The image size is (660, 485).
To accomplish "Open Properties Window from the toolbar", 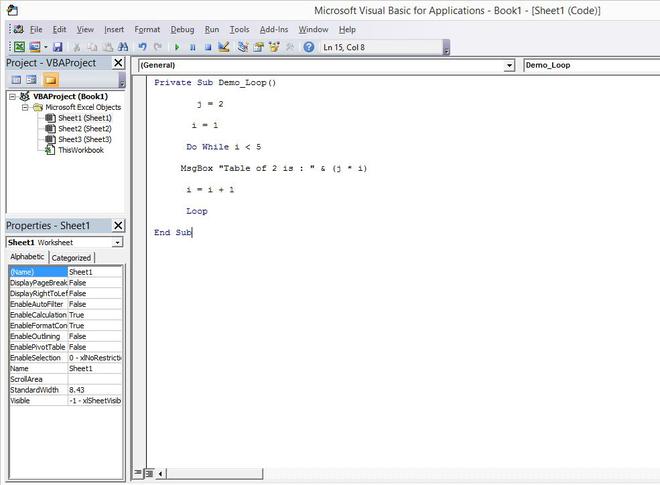I will pos(258,47).
